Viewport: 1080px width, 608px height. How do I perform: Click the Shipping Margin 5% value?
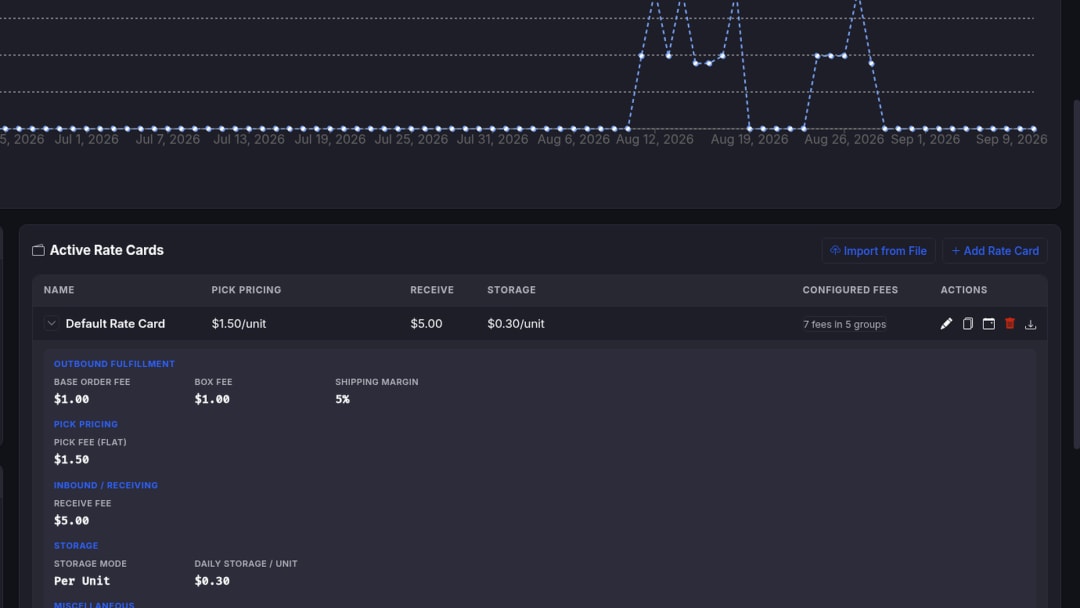[342, 399]
